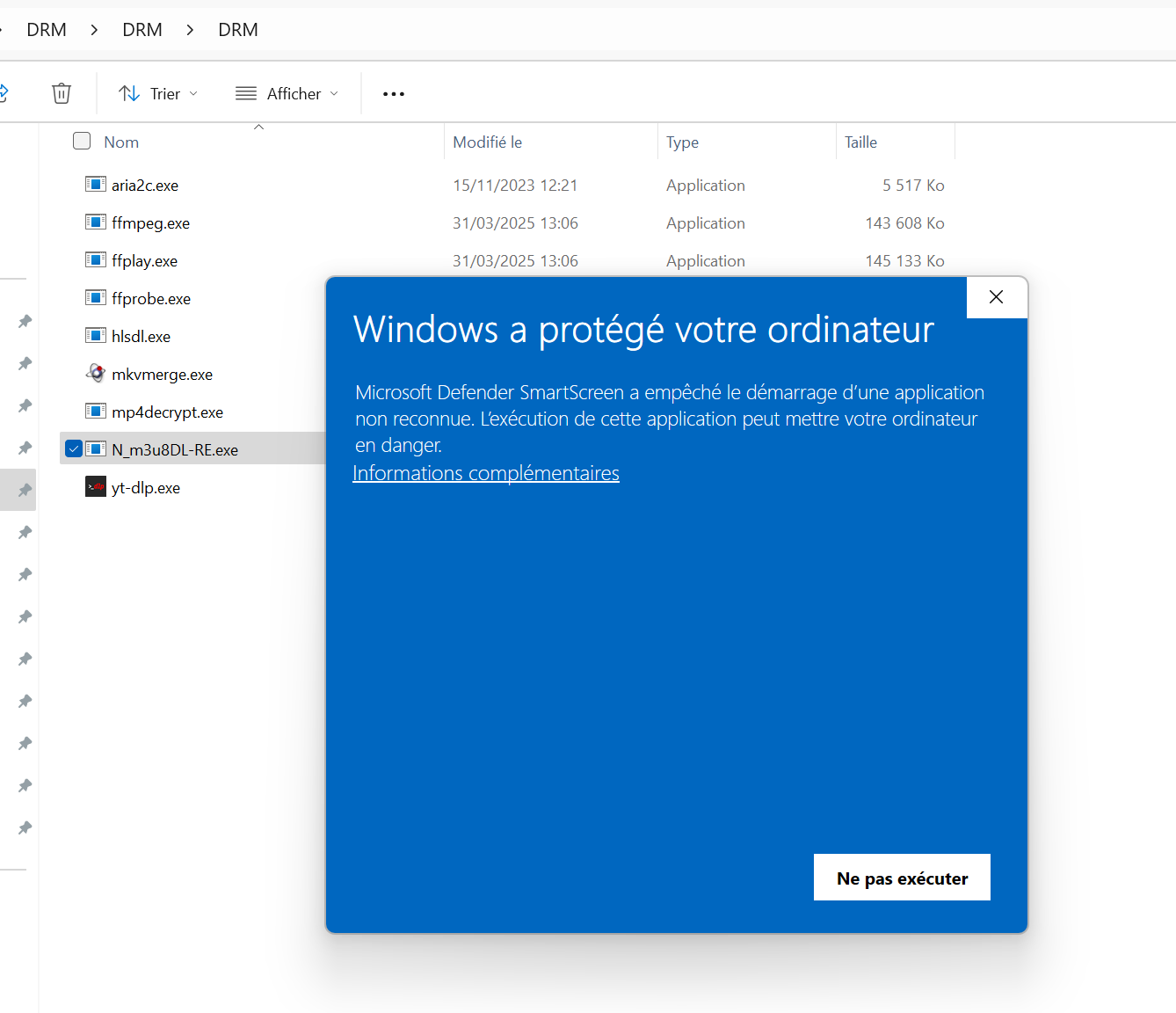
Task: Expand the chevron after the second DRM breadcrumb
Action: pyautogui.click(x=190, y=30)
